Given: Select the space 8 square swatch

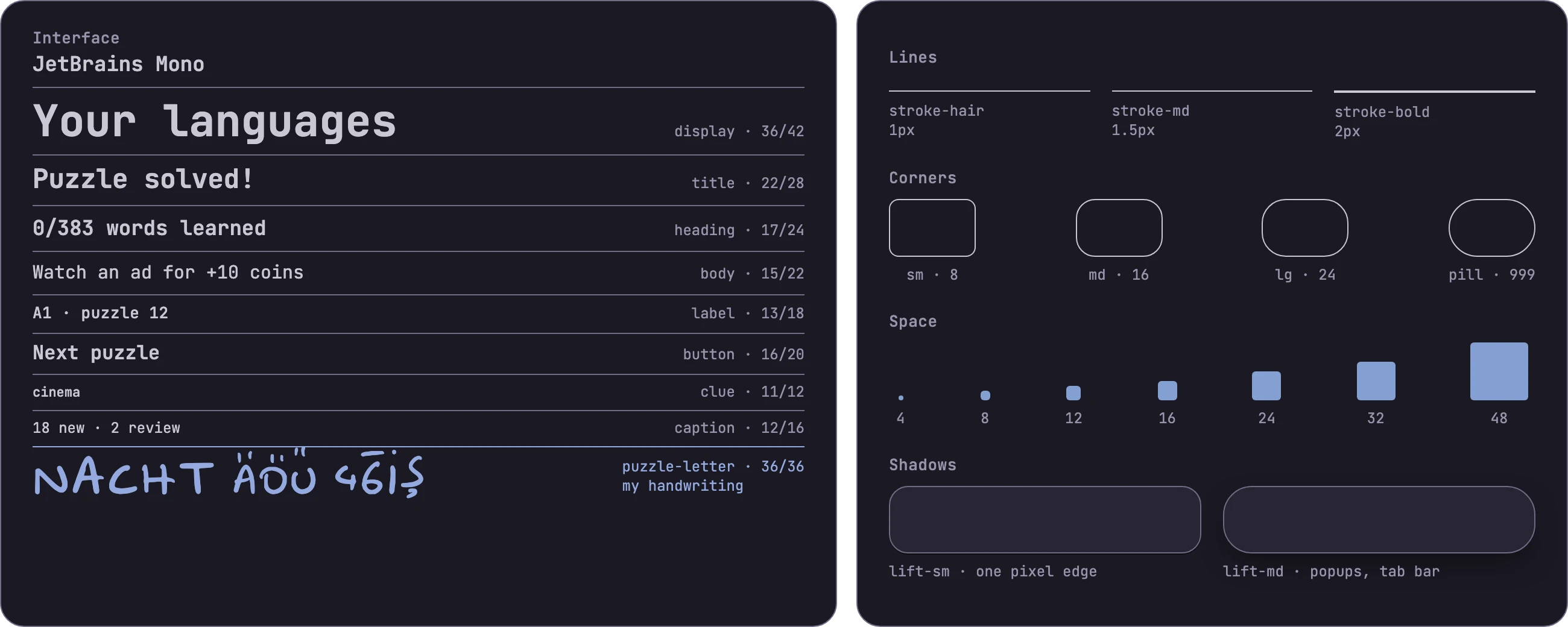Looking at the screenshot, I should [x=985, y=395].
